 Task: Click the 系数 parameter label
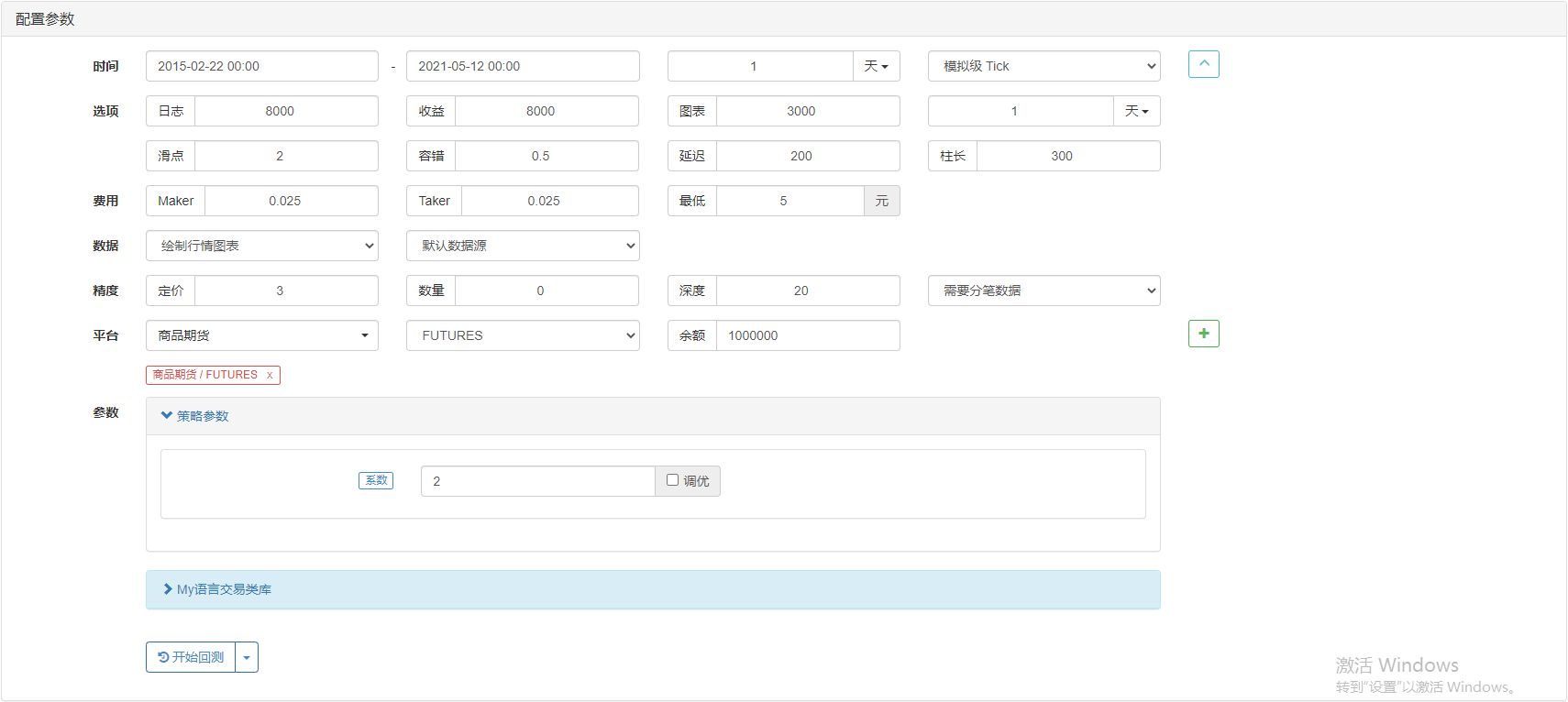(375, 480)
